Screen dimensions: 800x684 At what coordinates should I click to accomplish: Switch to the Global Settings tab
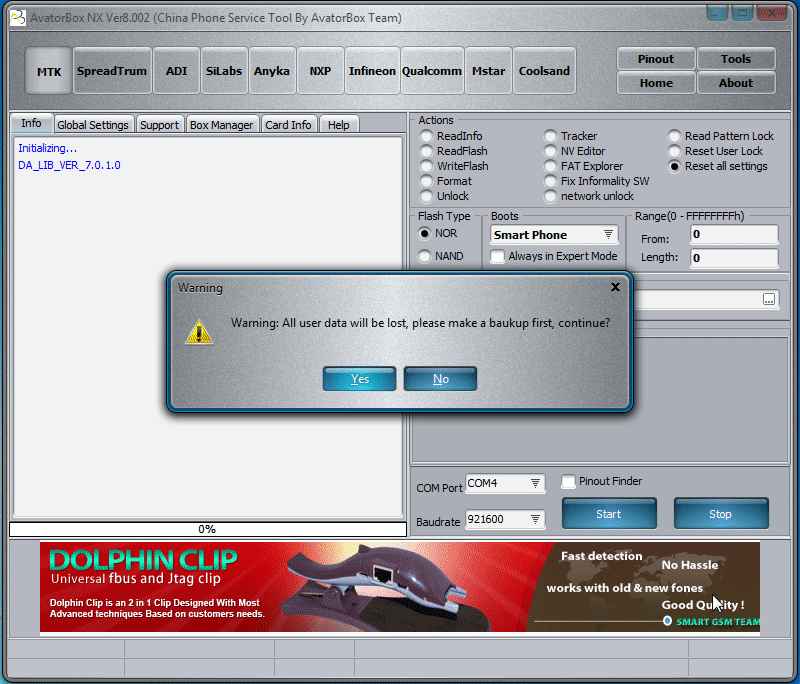coord(93,125)
